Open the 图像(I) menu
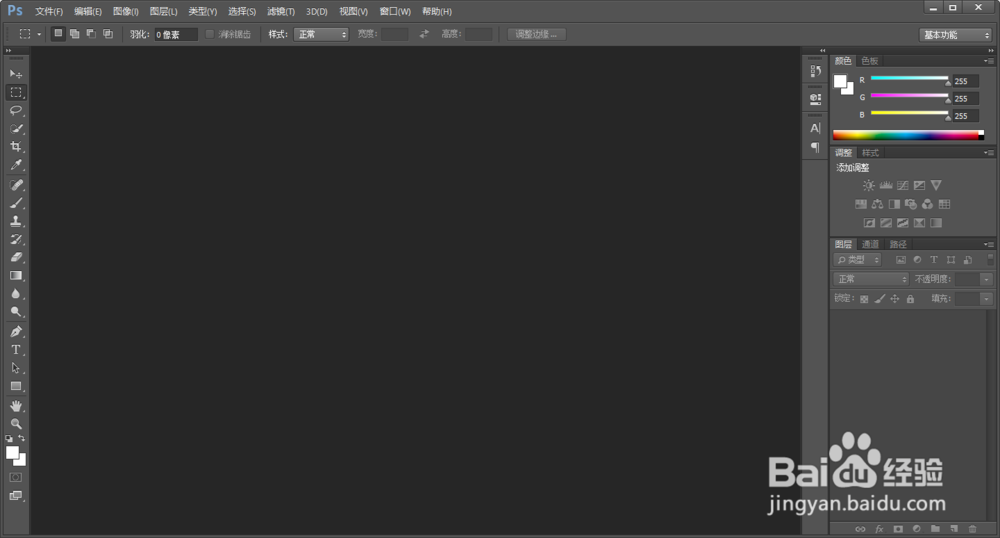The height and width of the screenshot is (538, 1000). (126, 11)
